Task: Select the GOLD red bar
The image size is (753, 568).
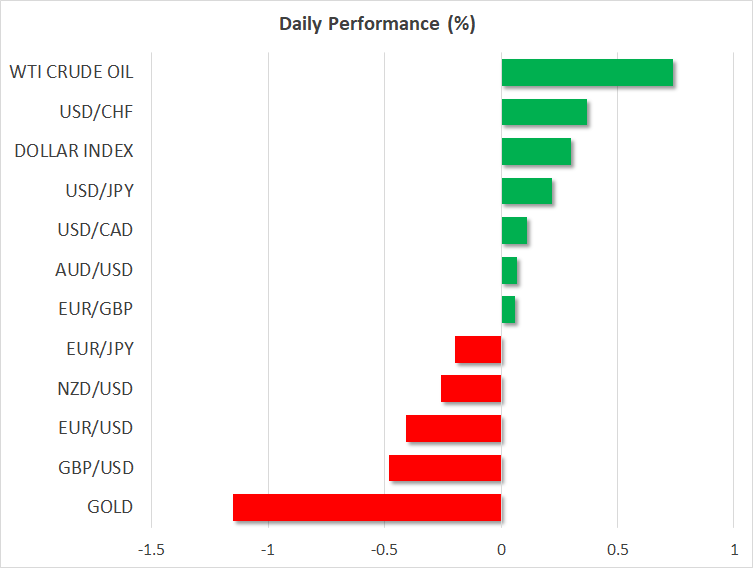Action: [x=367, y=507]
